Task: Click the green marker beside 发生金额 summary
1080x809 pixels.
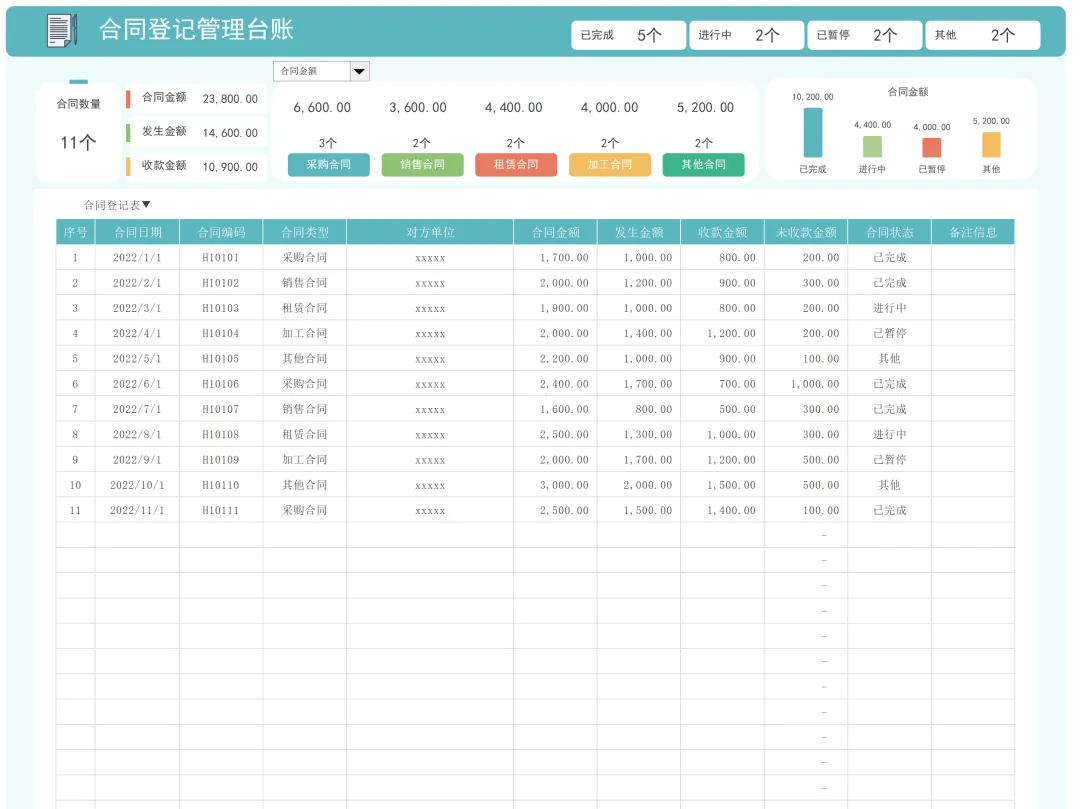Action: pyautogui.click(x=128, y=132)
